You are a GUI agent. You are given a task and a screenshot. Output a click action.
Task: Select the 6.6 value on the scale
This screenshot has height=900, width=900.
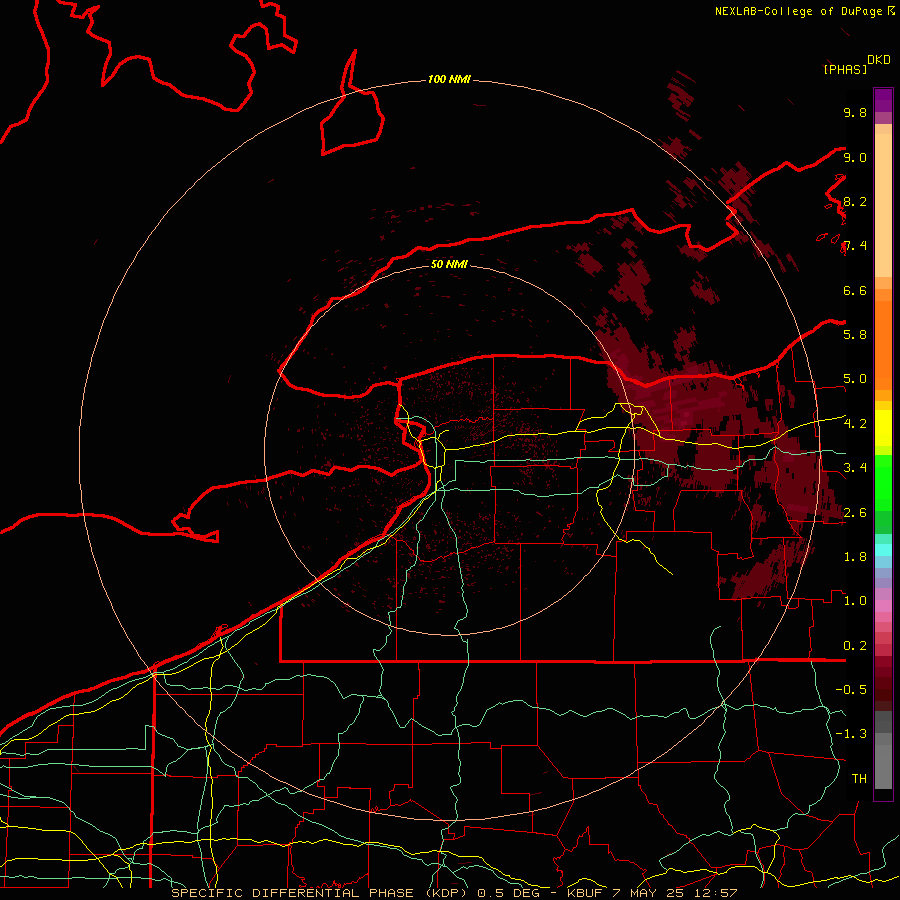(855, 290)
